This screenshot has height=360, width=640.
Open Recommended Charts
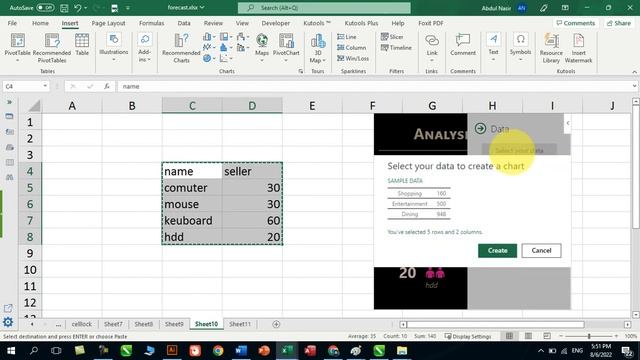(x=181, y=48)
